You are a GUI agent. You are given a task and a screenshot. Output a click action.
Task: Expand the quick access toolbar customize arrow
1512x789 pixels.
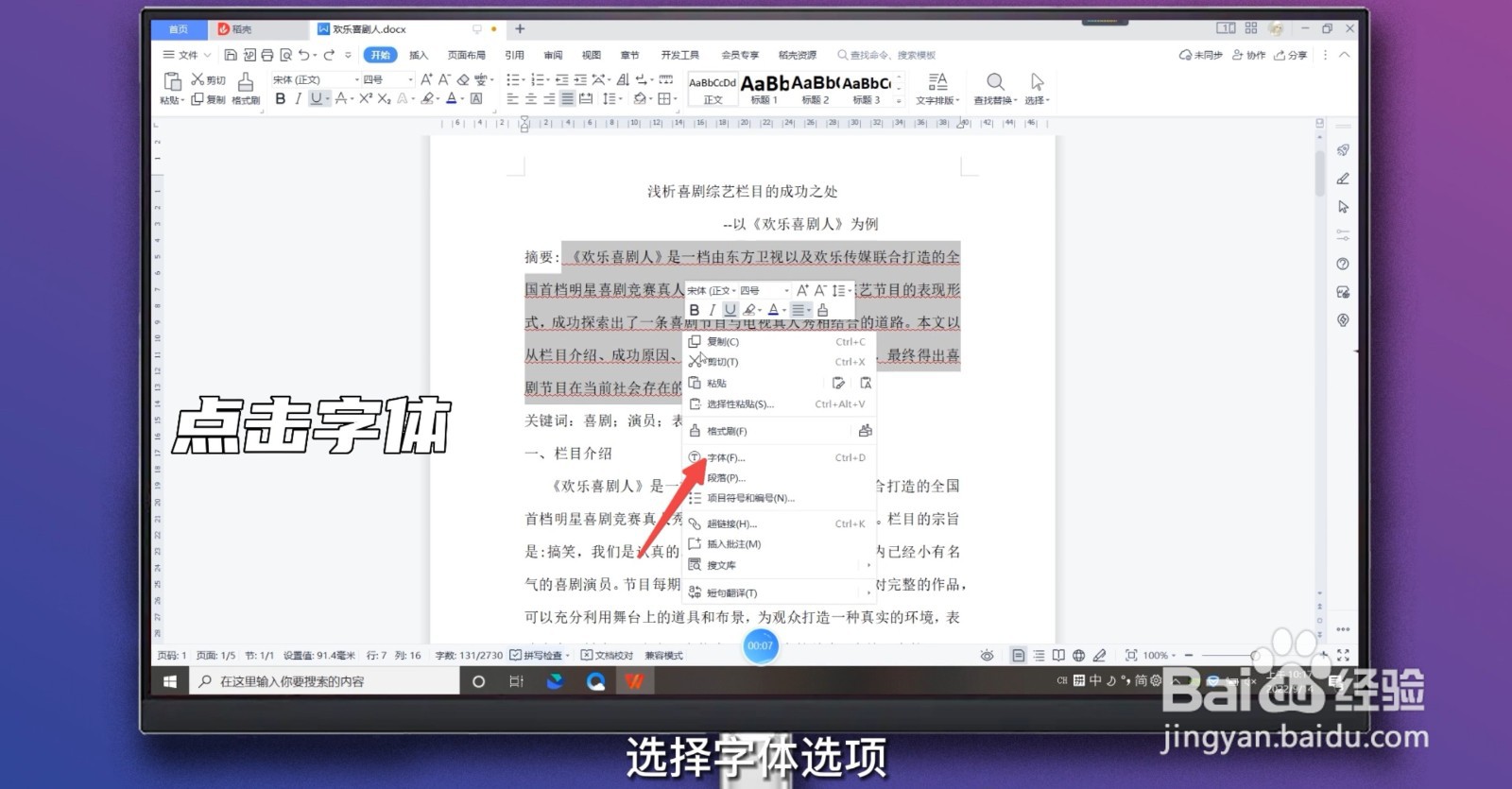348,55
